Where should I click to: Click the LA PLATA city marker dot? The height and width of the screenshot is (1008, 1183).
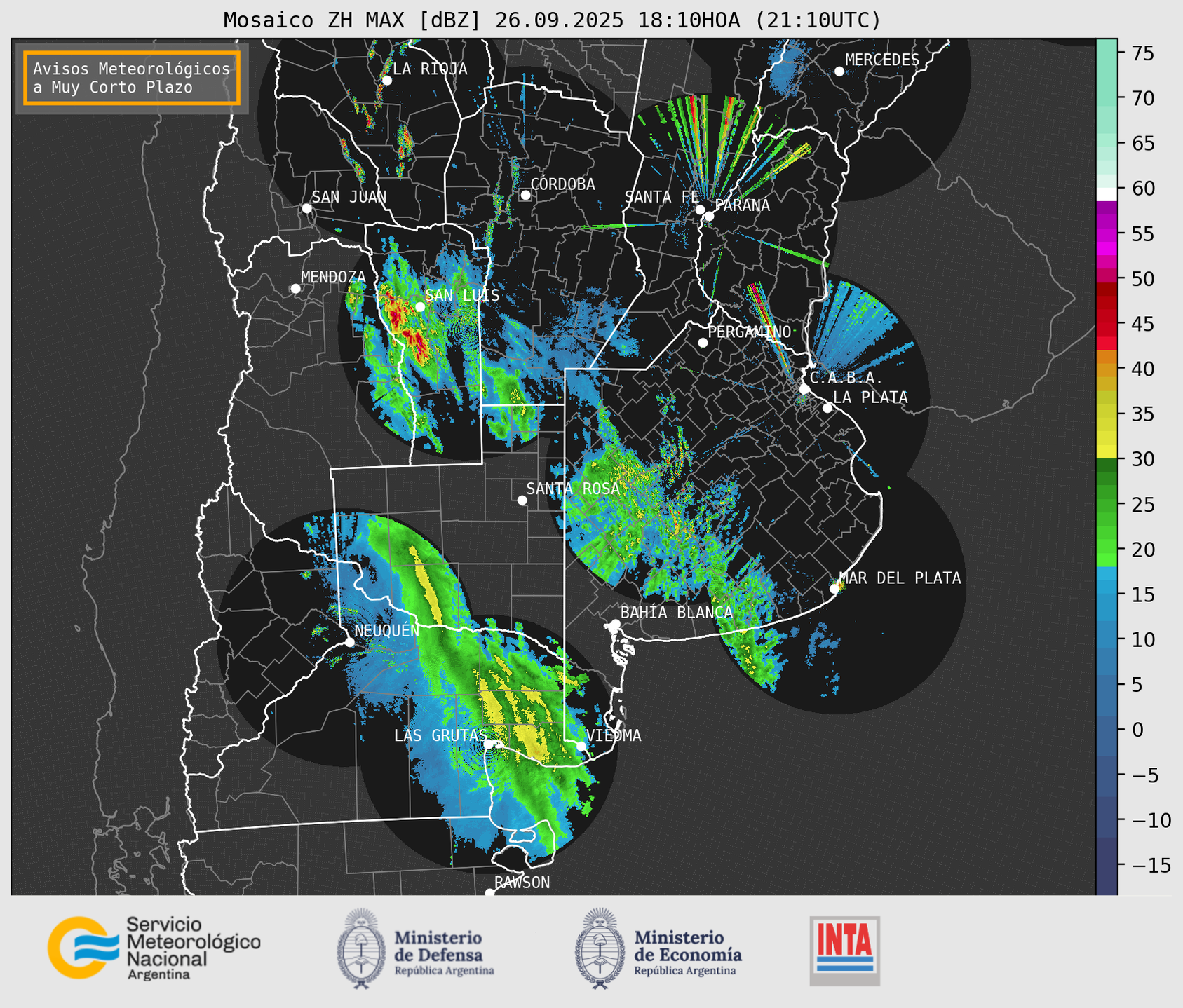(827, 408)
